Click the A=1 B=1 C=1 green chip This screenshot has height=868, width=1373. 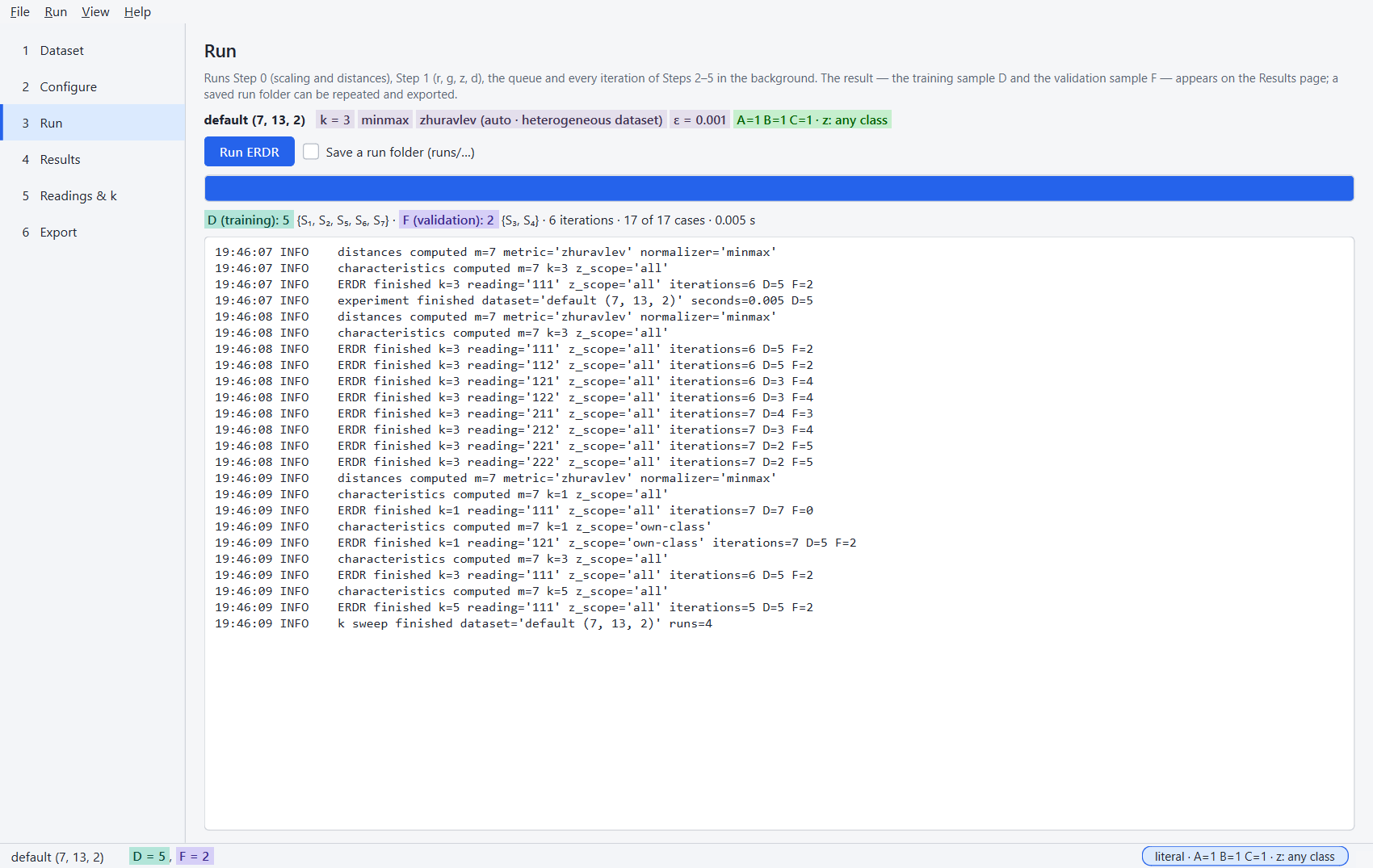pyautogui.click(x=812, y=120)
